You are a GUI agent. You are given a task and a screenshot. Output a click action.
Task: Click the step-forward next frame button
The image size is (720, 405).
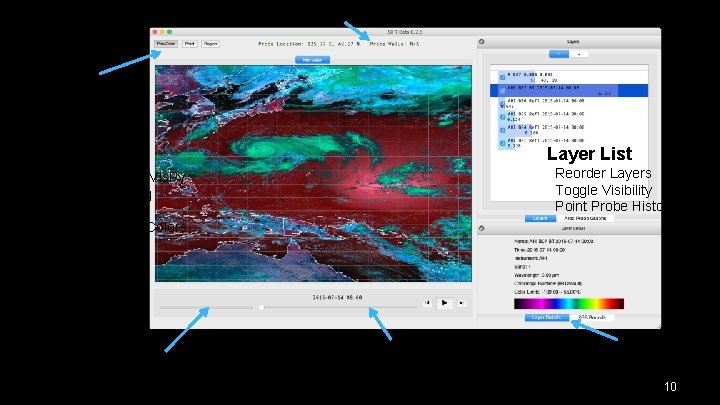point(461,303)
